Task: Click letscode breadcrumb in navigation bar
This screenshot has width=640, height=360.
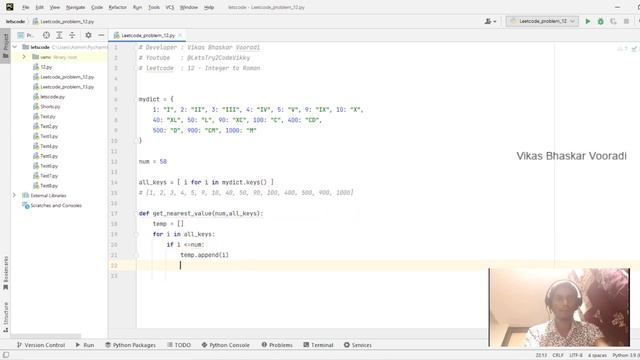Action: pyautogui.click(x=16, y=21)
